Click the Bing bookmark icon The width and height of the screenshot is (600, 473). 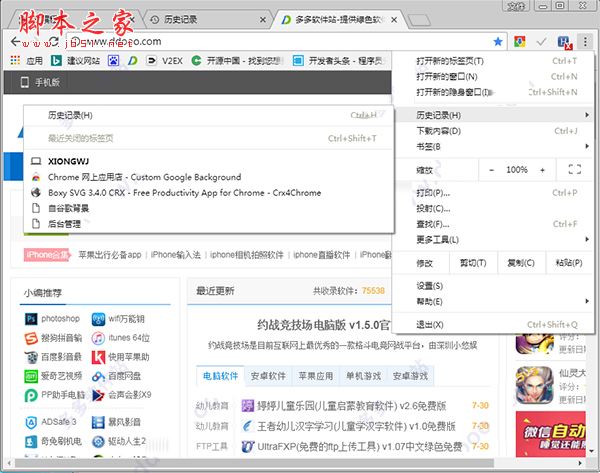pyautogui.click(x=56, y=60)
